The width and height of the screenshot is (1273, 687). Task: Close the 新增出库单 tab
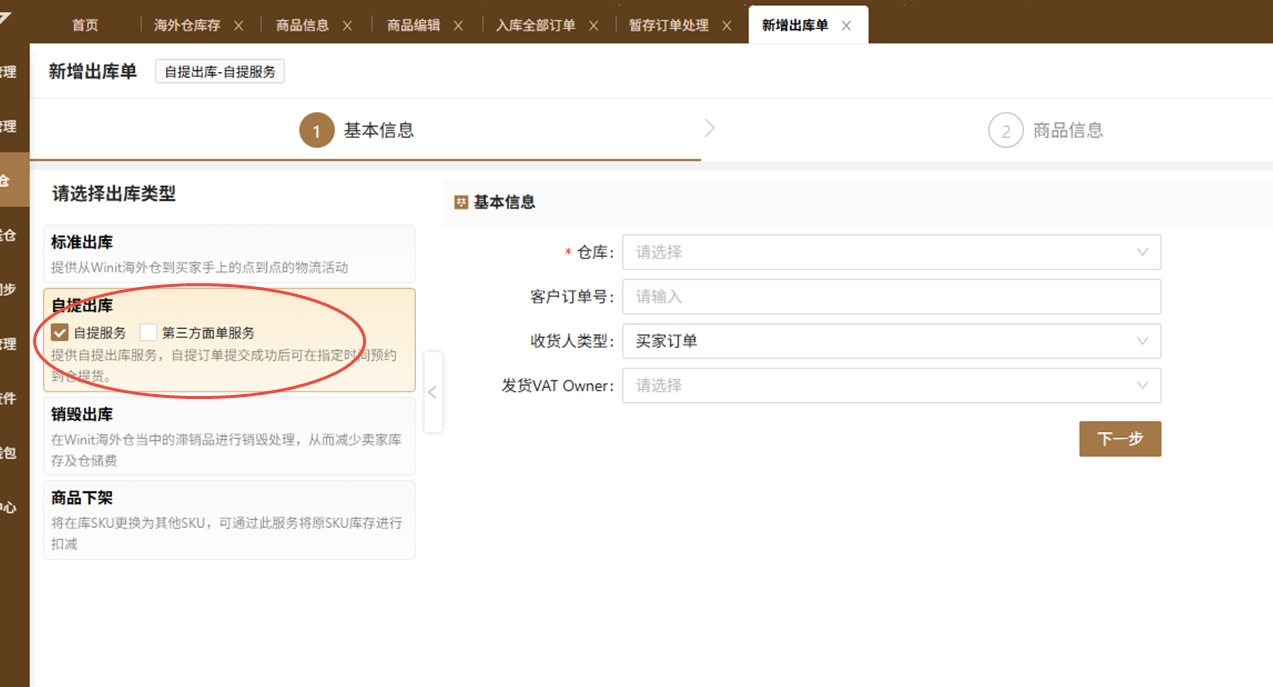coord(846,26)
